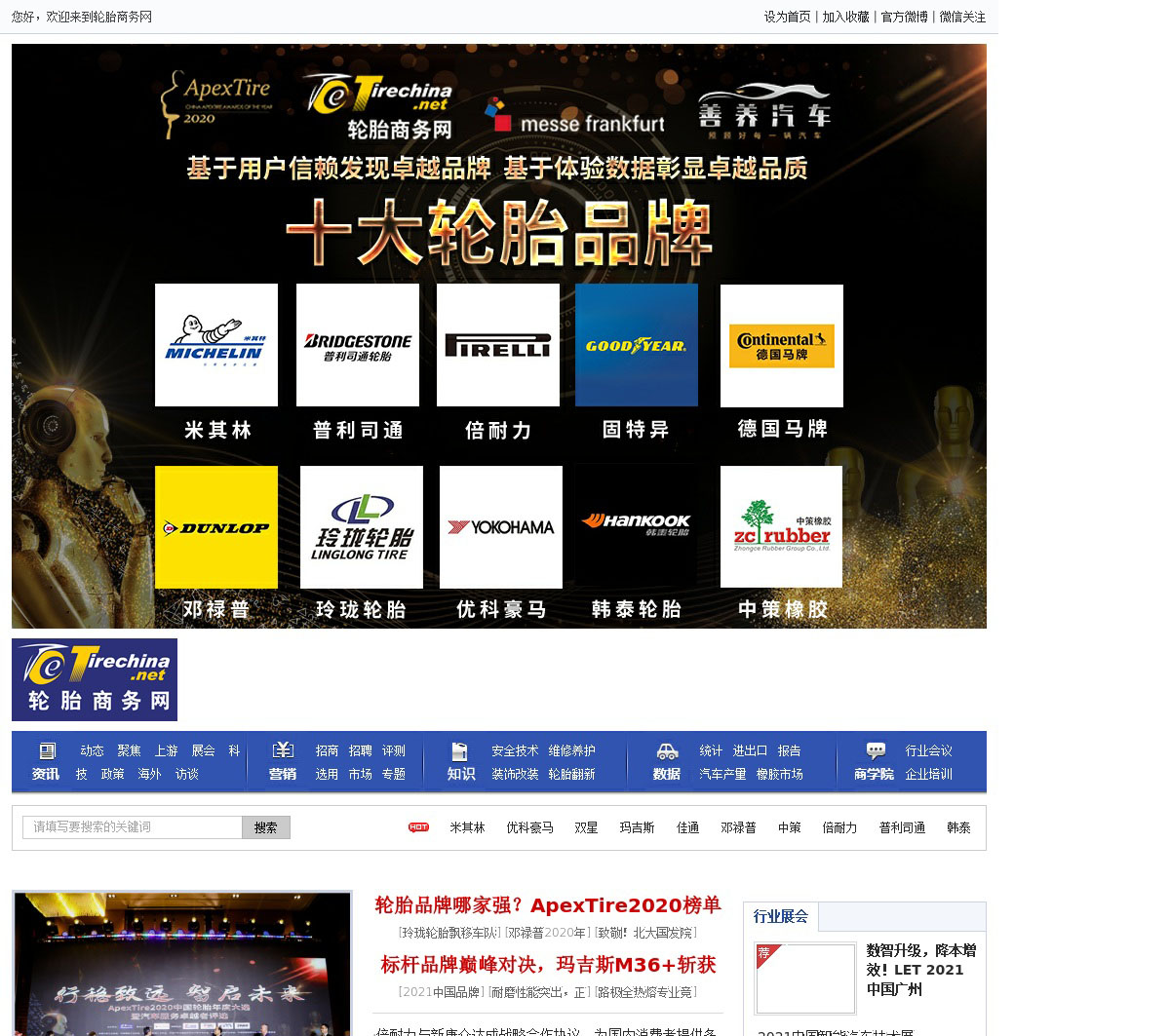The height and width of the screenshot is (1036, 1170).
Task: Select 市场 under 营销 menu
Action: (361, 774)
